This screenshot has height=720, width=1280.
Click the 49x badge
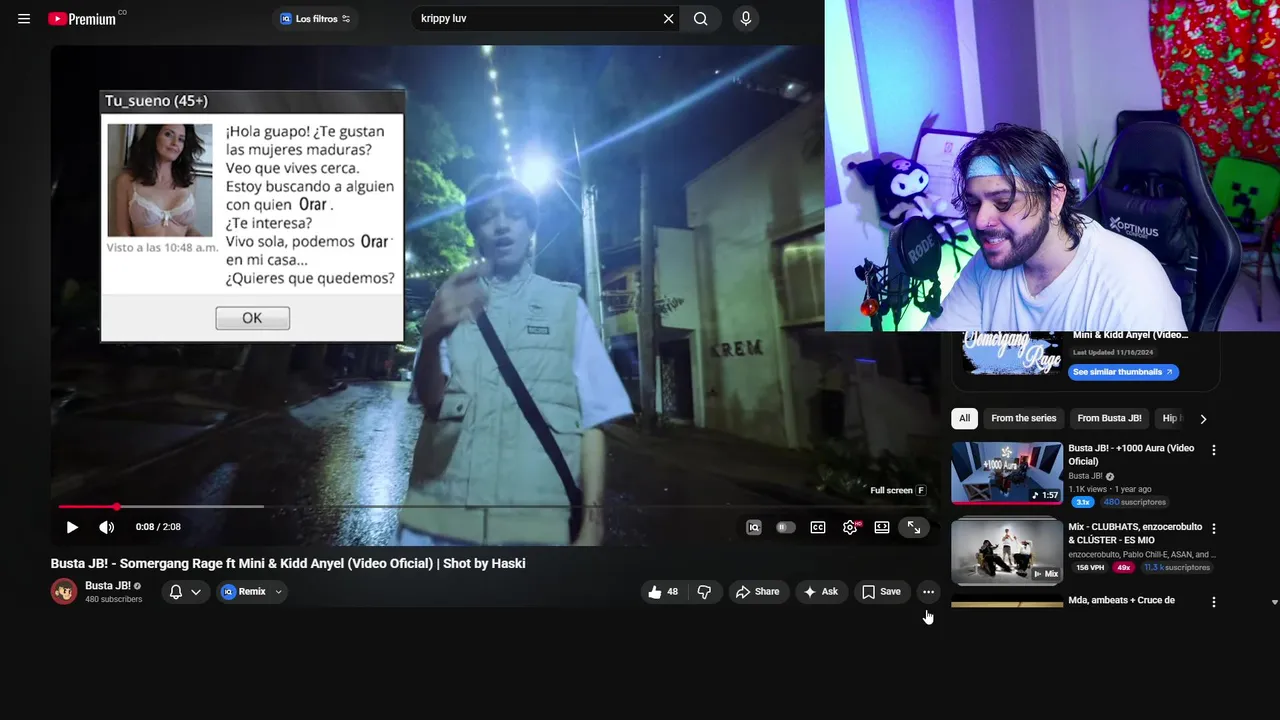pyautogui.click(x=1124, y=567)
